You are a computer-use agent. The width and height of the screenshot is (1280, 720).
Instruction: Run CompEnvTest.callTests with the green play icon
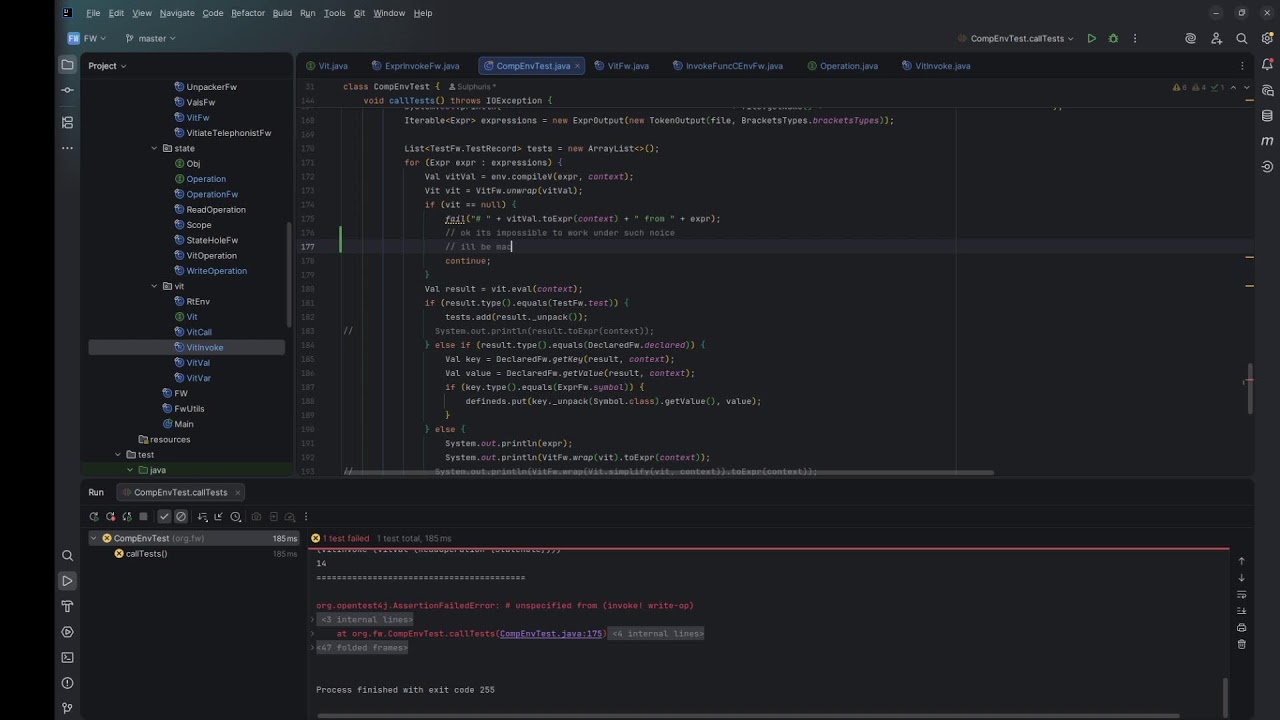point(1091,39)
